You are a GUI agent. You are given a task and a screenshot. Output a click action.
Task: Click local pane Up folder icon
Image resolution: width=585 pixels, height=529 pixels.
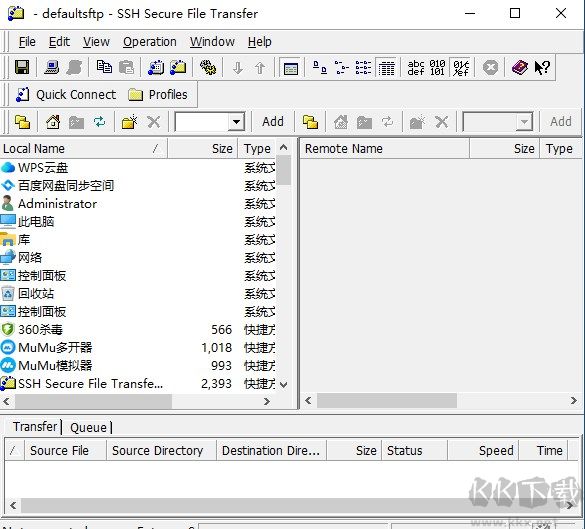tap(22, 122)
